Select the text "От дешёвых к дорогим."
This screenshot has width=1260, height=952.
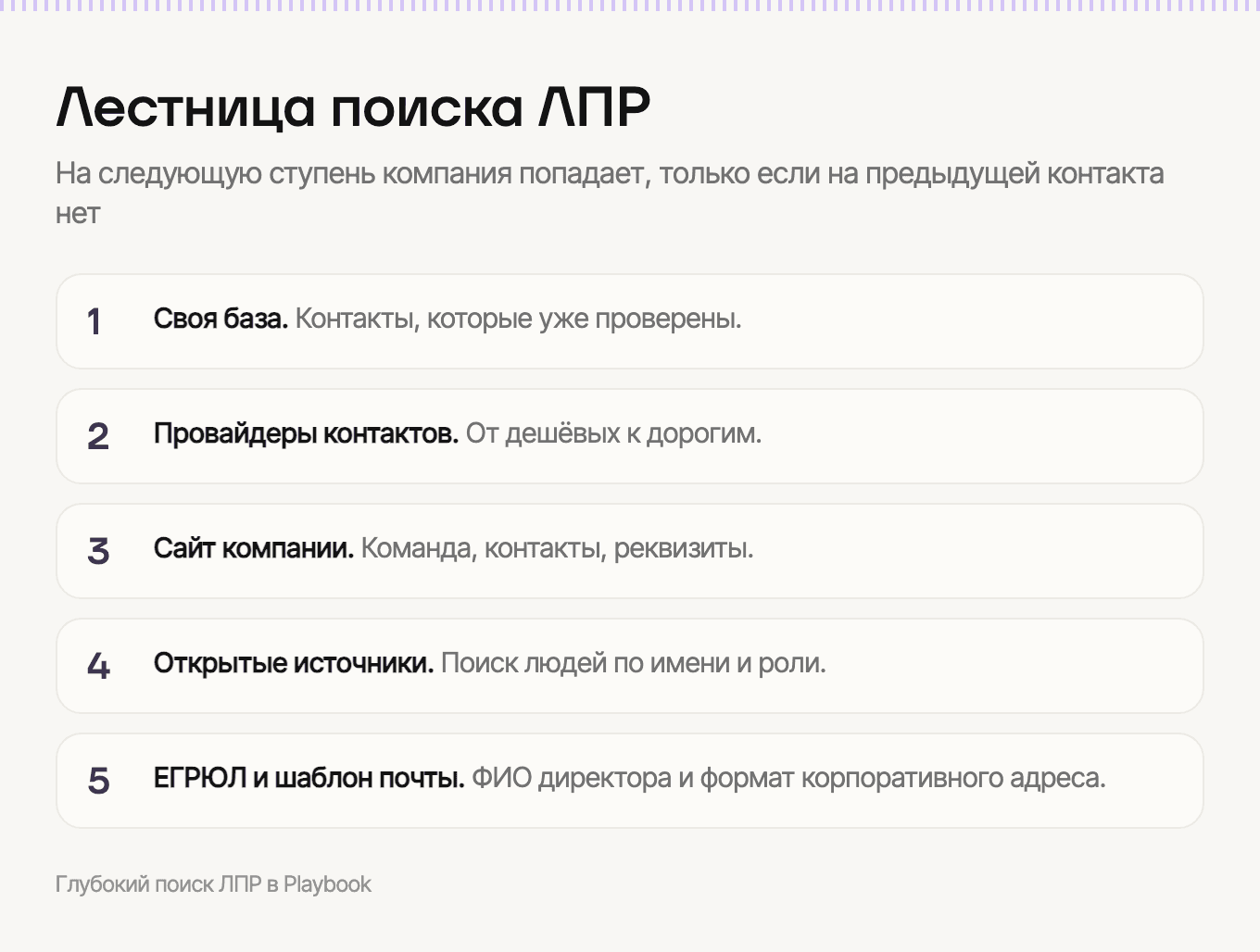click(x=613, y=433)
